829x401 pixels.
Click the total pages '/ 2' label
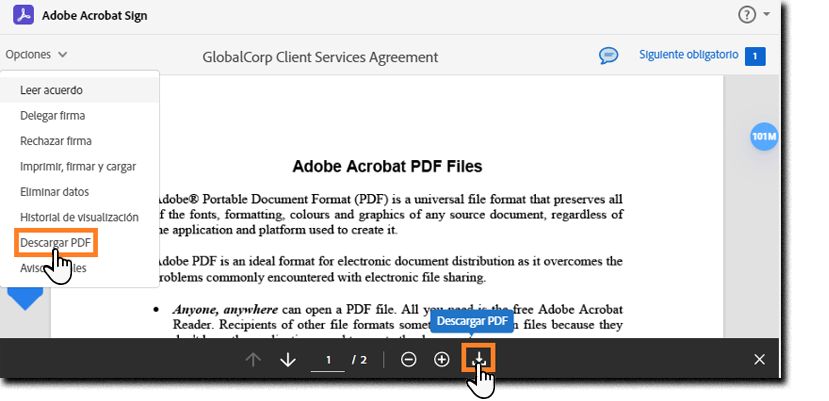[x=360, y=360]
